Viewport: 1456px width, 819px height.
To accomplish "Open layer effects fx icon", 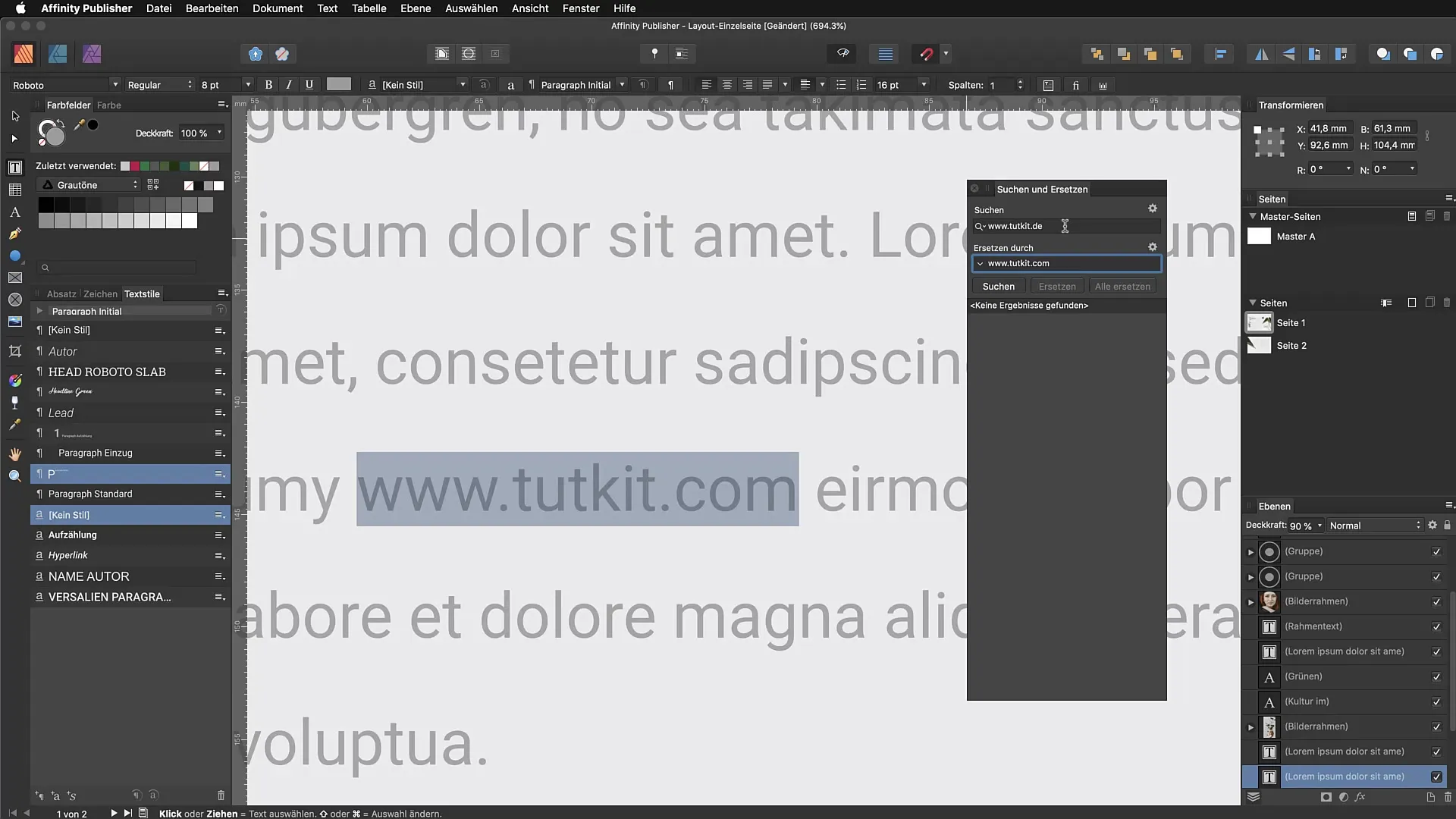I will tap(1360, 797).
